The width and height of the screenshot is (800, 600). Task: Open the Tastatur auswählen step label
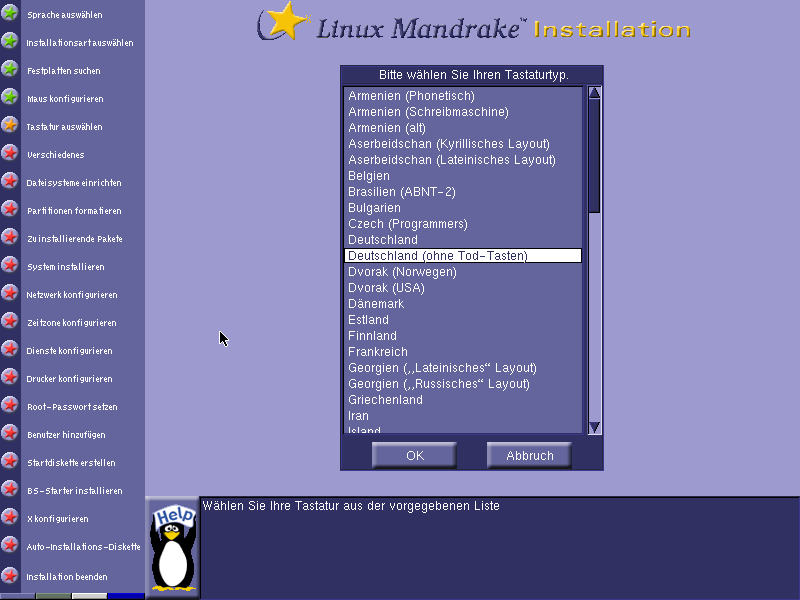pyautogui.click(x=64, y=127)
